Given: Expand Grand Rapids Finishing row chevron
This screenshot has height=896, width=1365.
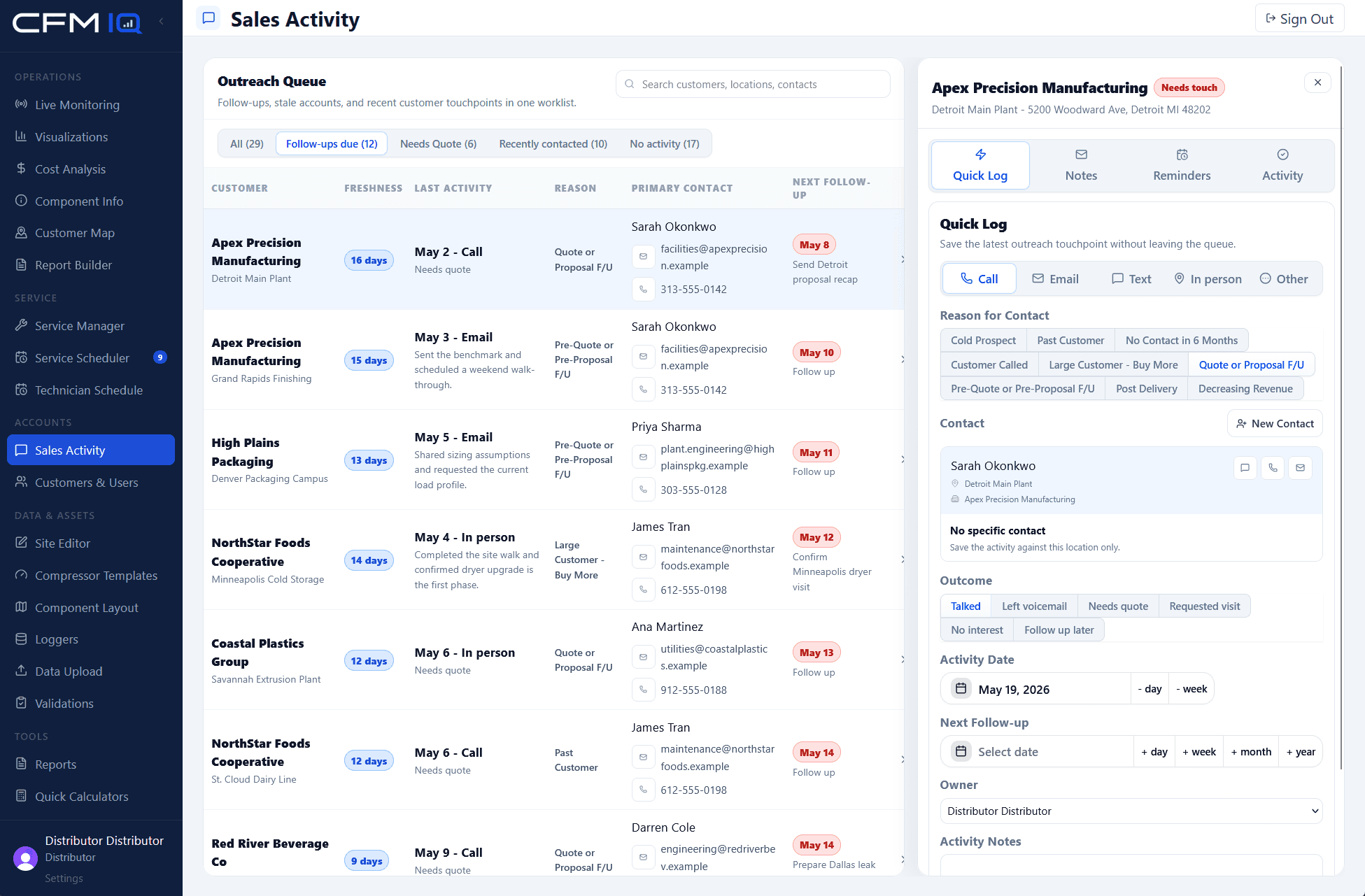Looking at the screenshot, I should pos(902,359).
